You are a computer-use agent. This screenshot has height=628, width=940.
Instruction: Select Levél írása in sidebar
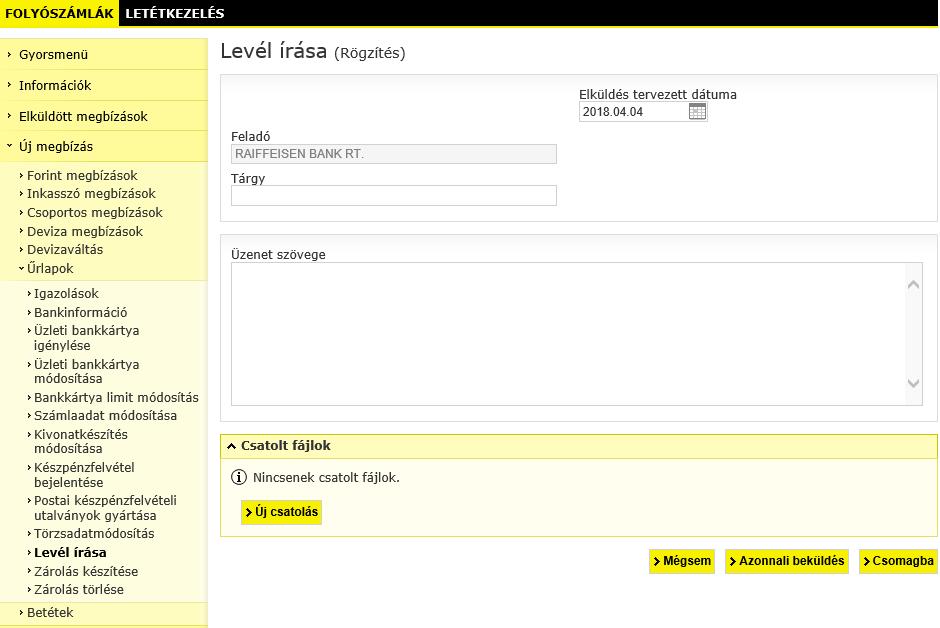70,552
